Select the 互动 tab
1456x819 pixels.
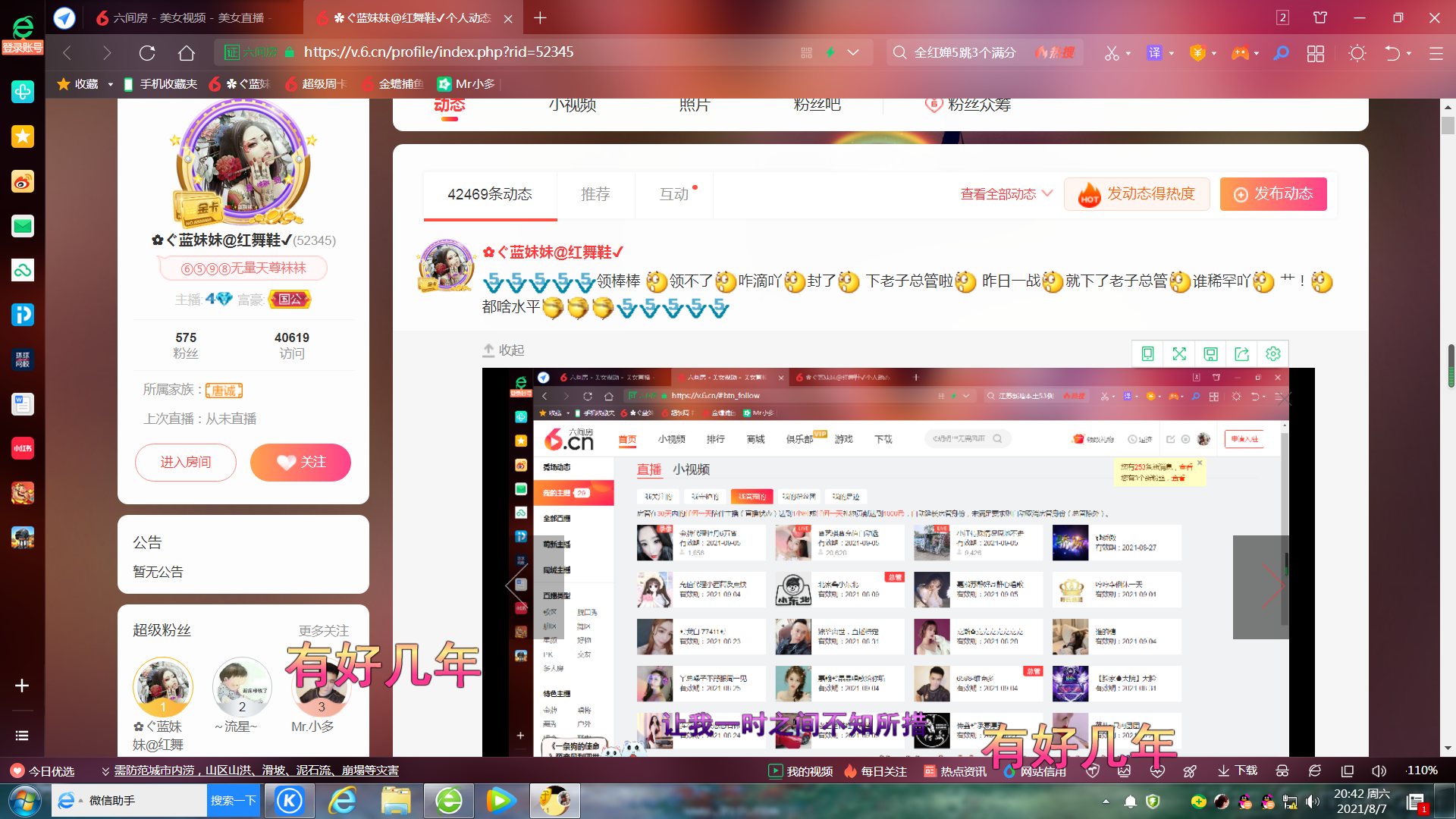674,195
